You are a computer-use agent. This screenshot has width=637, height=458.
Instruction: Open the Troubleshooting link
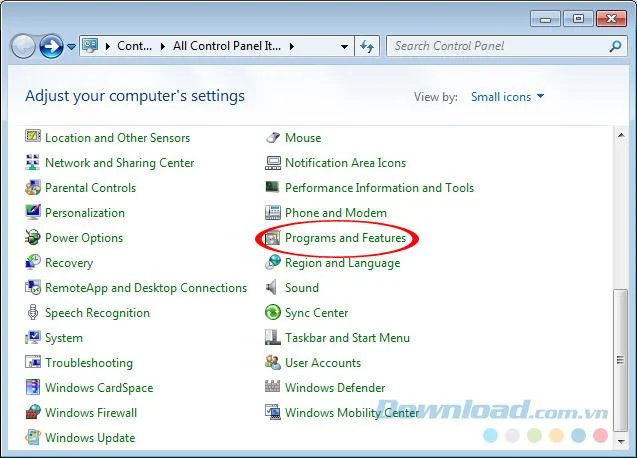89,363
